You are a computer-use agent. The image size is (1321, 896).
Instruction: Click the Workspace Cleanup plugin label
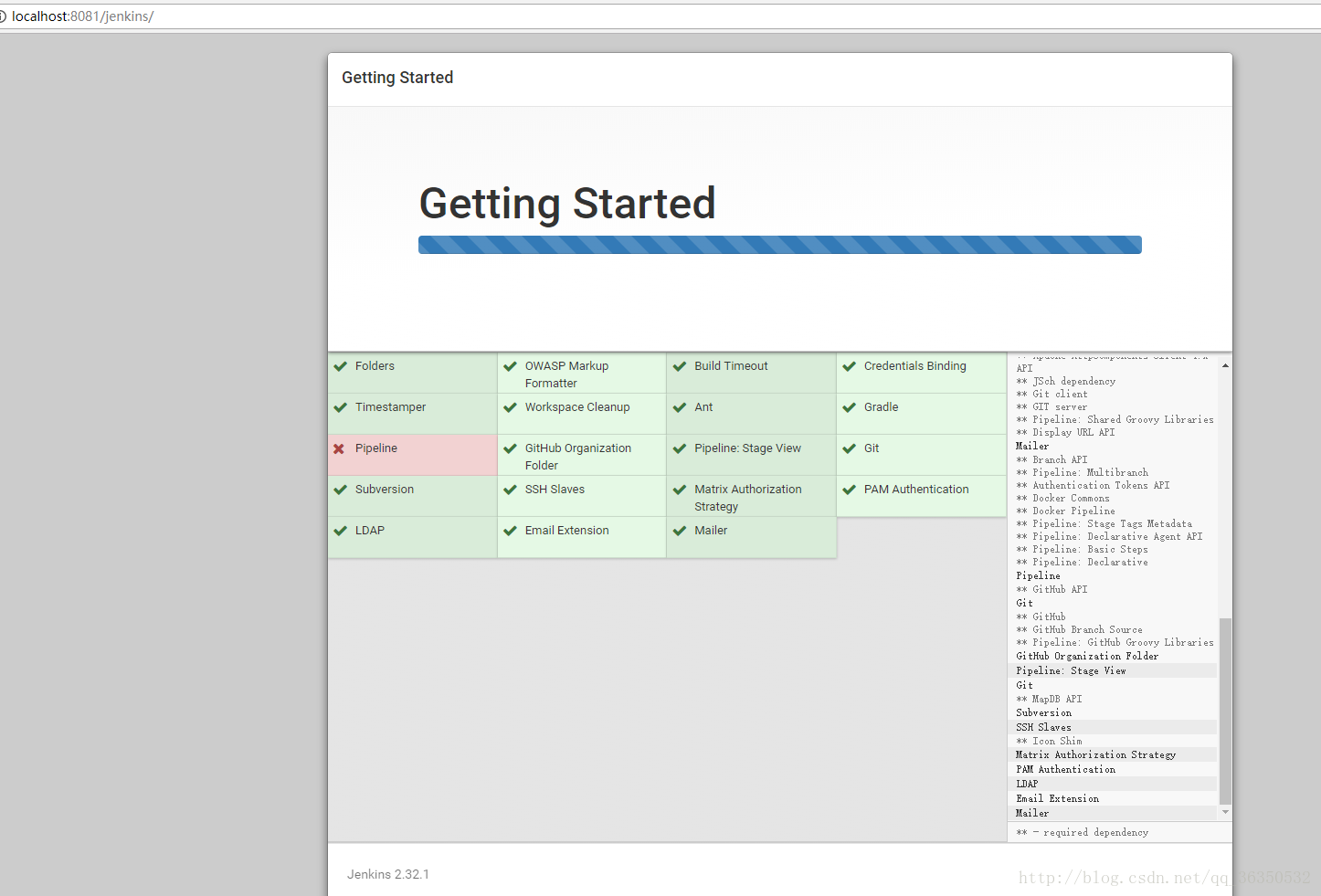coord(577,407)
